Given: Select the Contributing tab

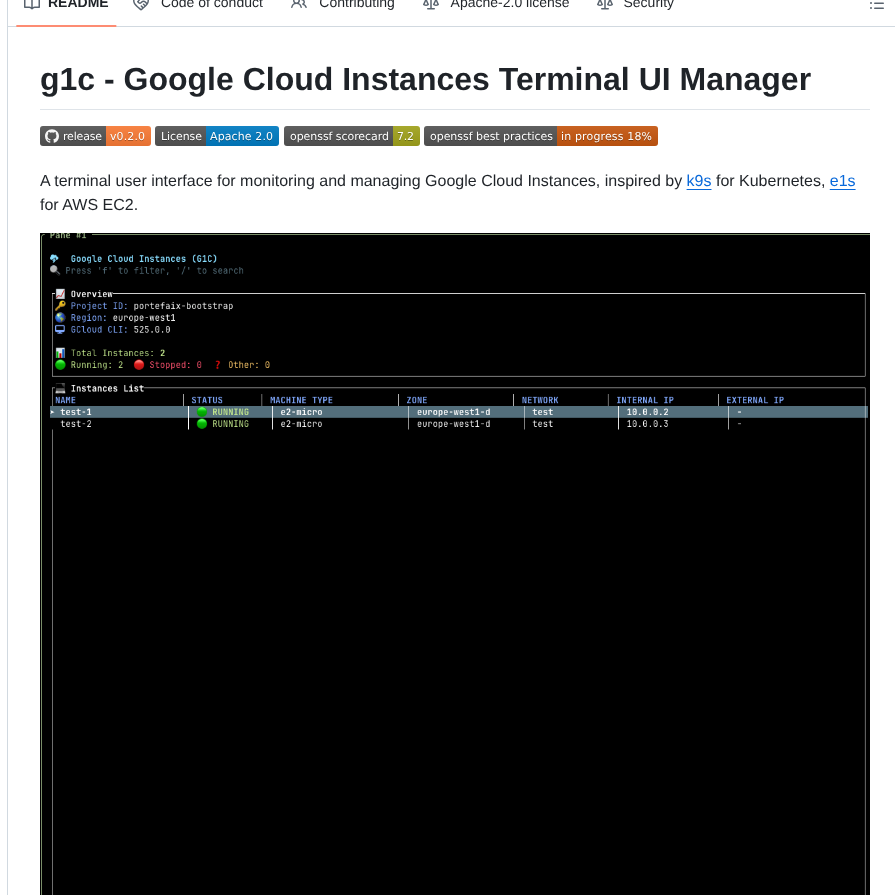Looking at the screenshot, I should coord(357,4).
